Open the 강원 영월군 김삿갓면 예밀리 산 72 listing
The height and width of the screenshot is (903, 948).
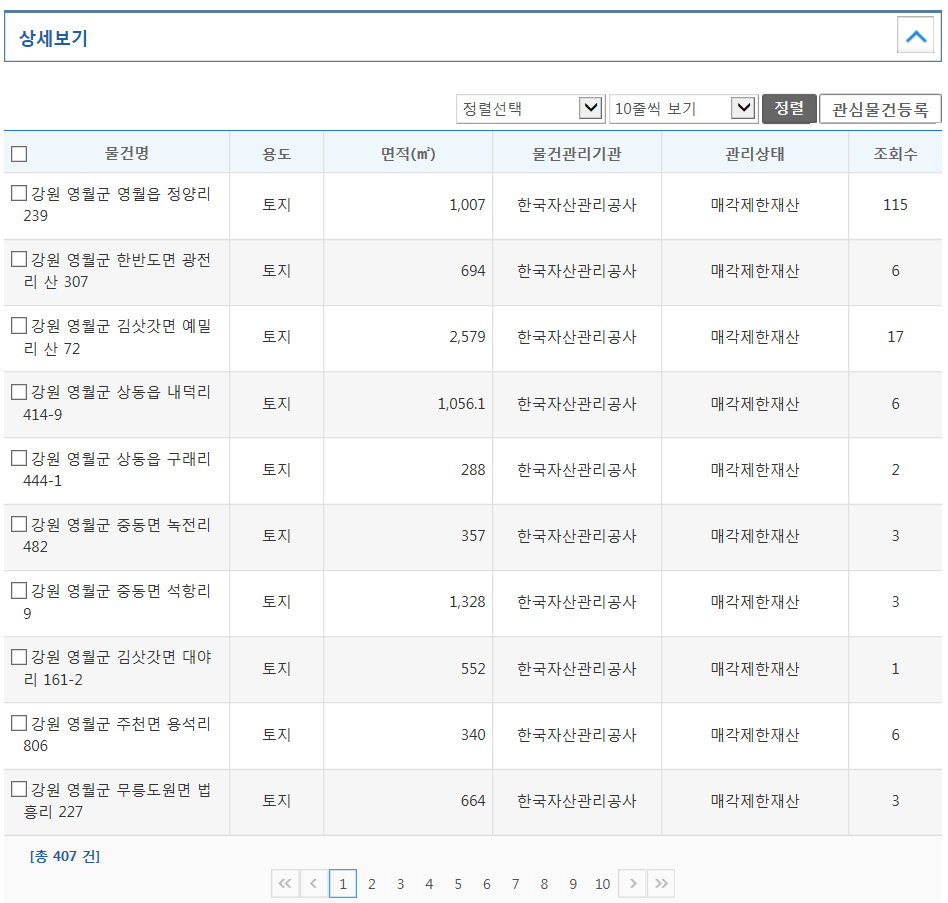117,337
